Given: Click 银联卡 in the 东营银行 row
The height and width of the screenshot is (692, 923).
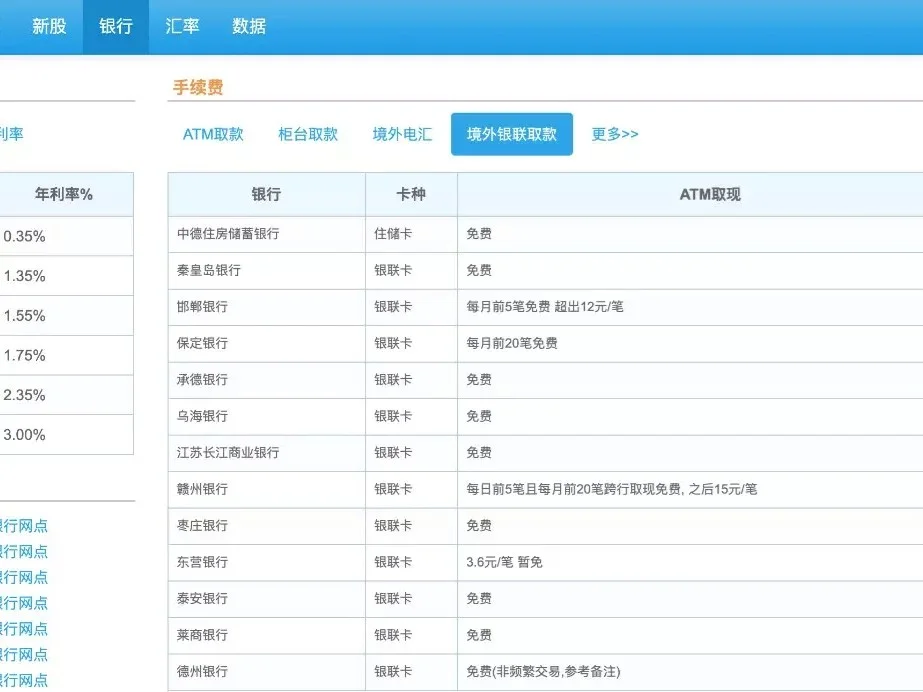Looking at the screenshot, I should pyautogui.click(x=393, y=562).
